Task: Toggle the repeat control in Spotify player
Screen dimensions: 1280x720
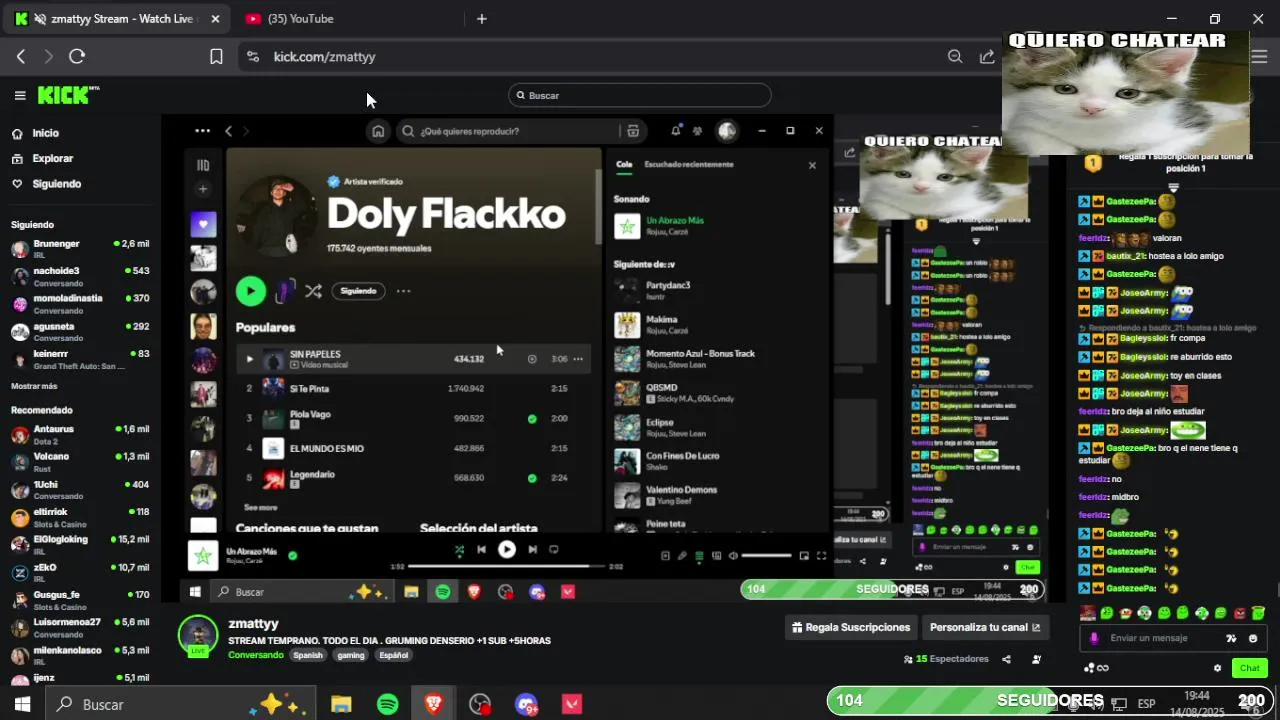Action: point(554,549)
